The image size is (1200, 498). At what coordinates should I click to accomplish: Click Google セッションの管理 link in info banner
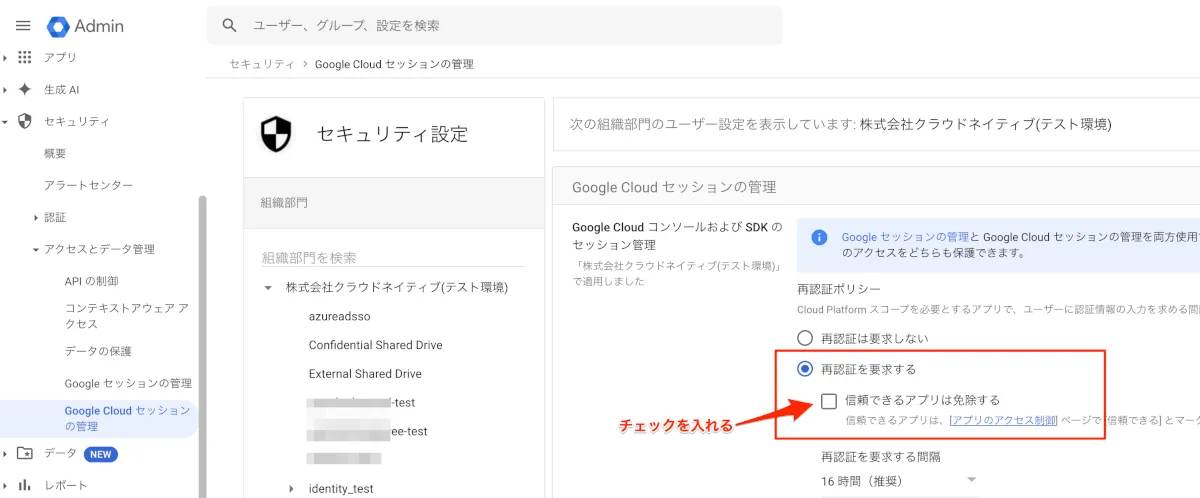tap(905, 237)
